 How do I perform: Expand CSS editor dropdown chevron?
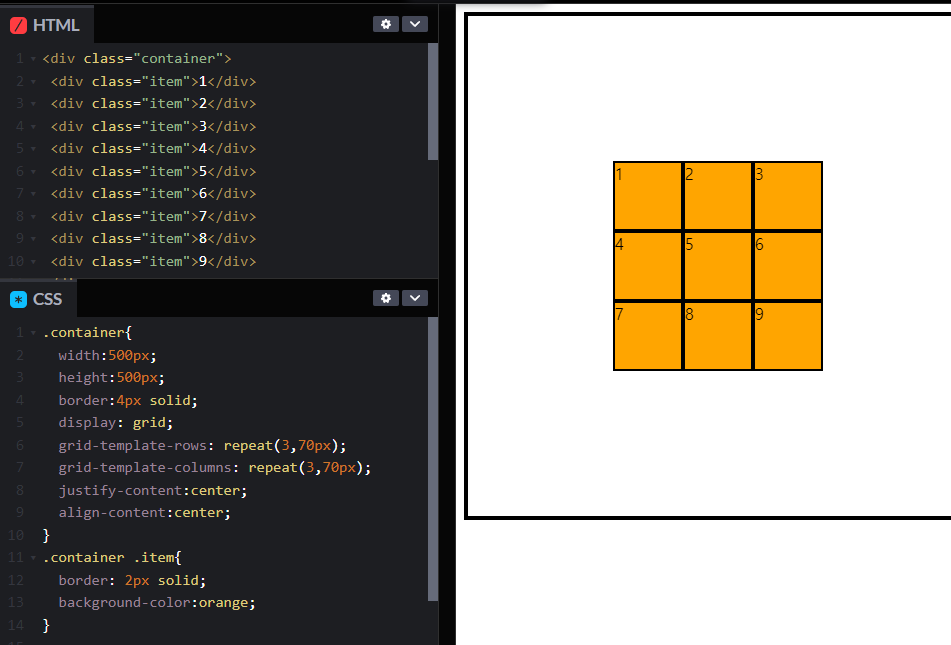click(x=415, y=298)
